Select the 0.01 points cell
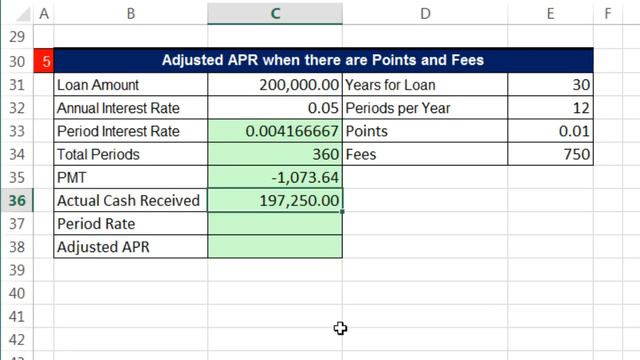This screenshot has height=360, width=640. tap(550, 131)
